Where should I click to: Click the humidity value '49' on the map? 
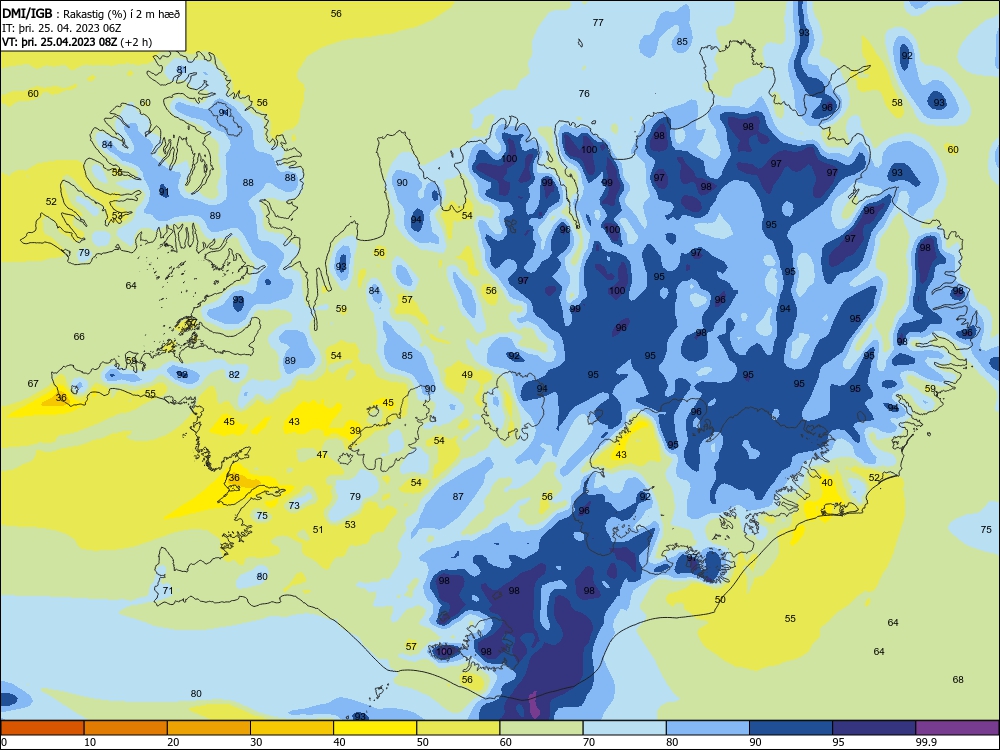(467, 375)
